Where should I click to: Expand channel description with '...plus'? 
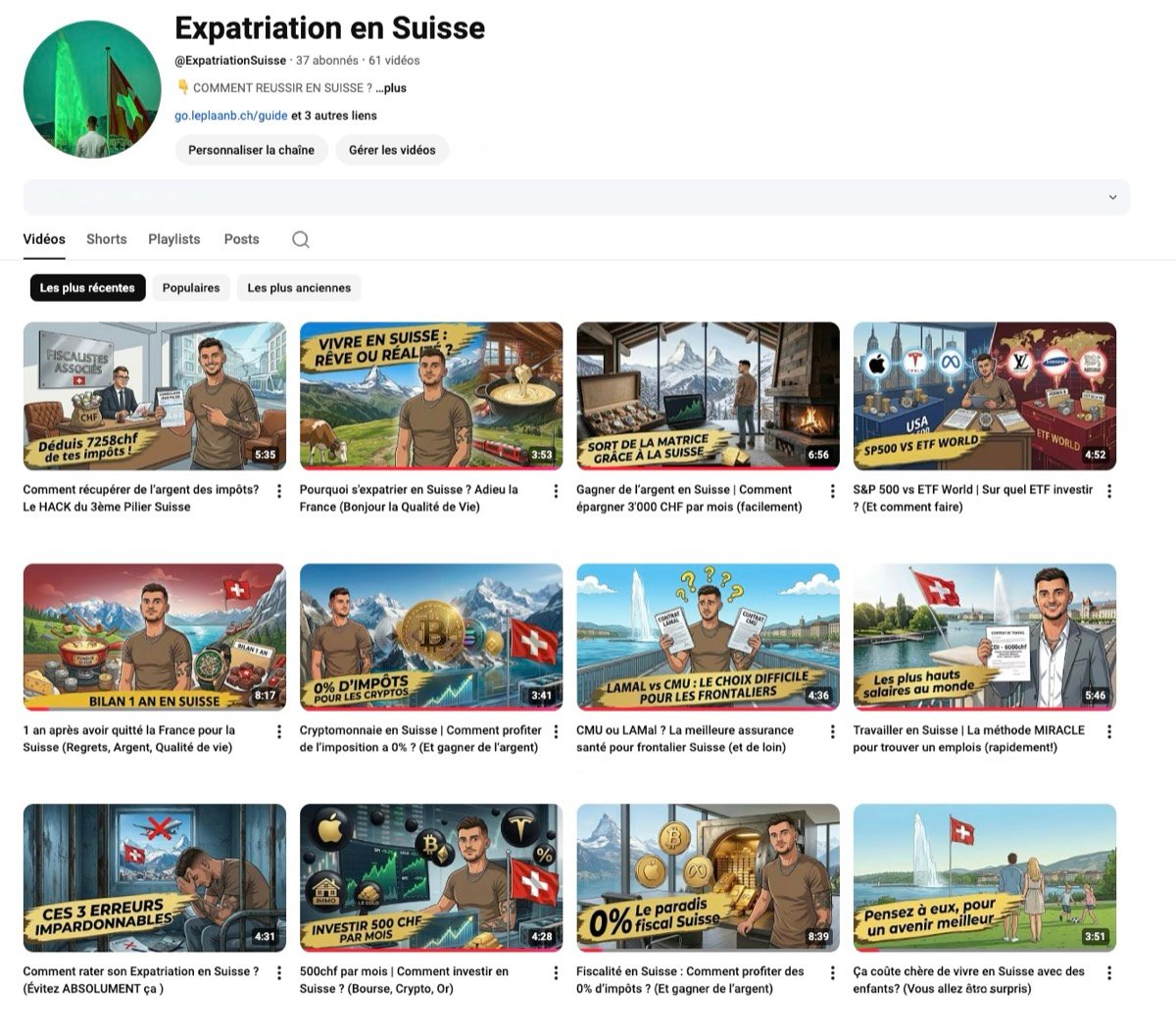click(x=391, y=88)
